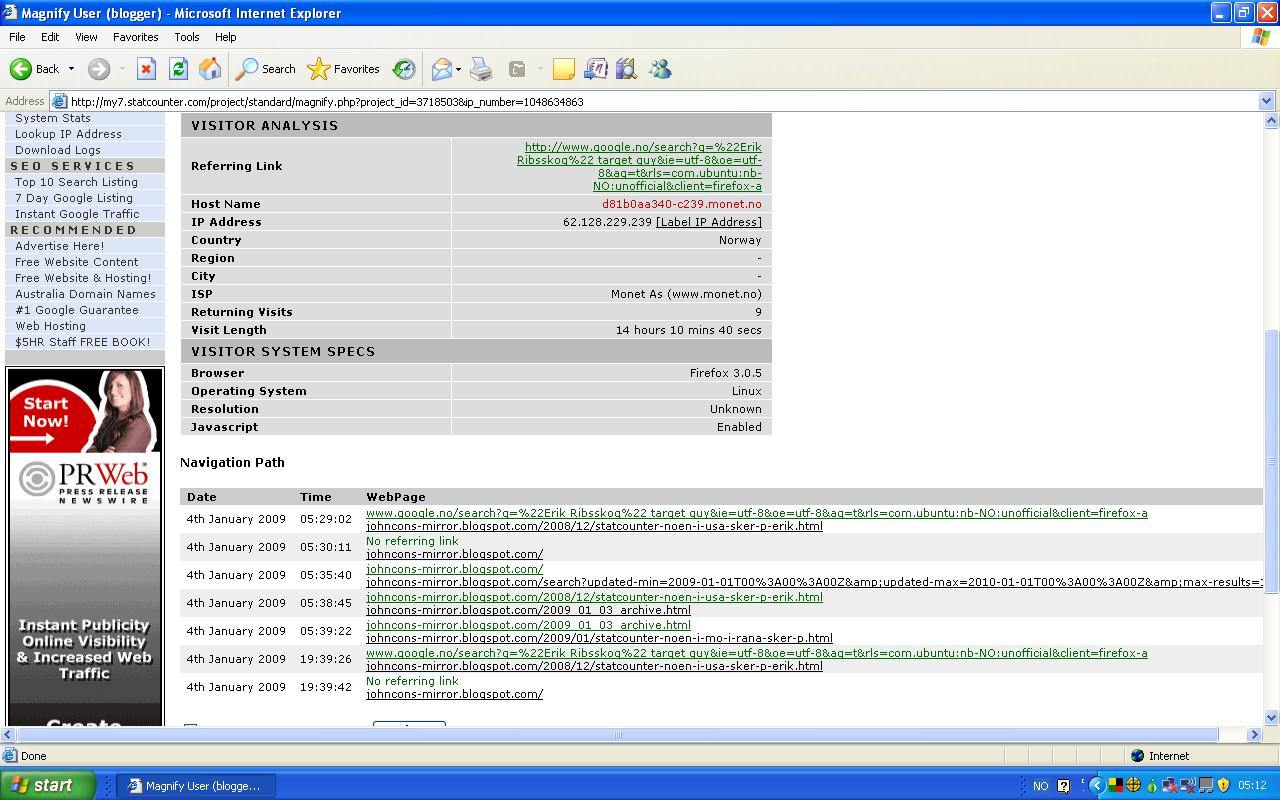1280x800 pixels.
Task: Click the page icon beside the address URL
Action: click(x=59, y=101)
